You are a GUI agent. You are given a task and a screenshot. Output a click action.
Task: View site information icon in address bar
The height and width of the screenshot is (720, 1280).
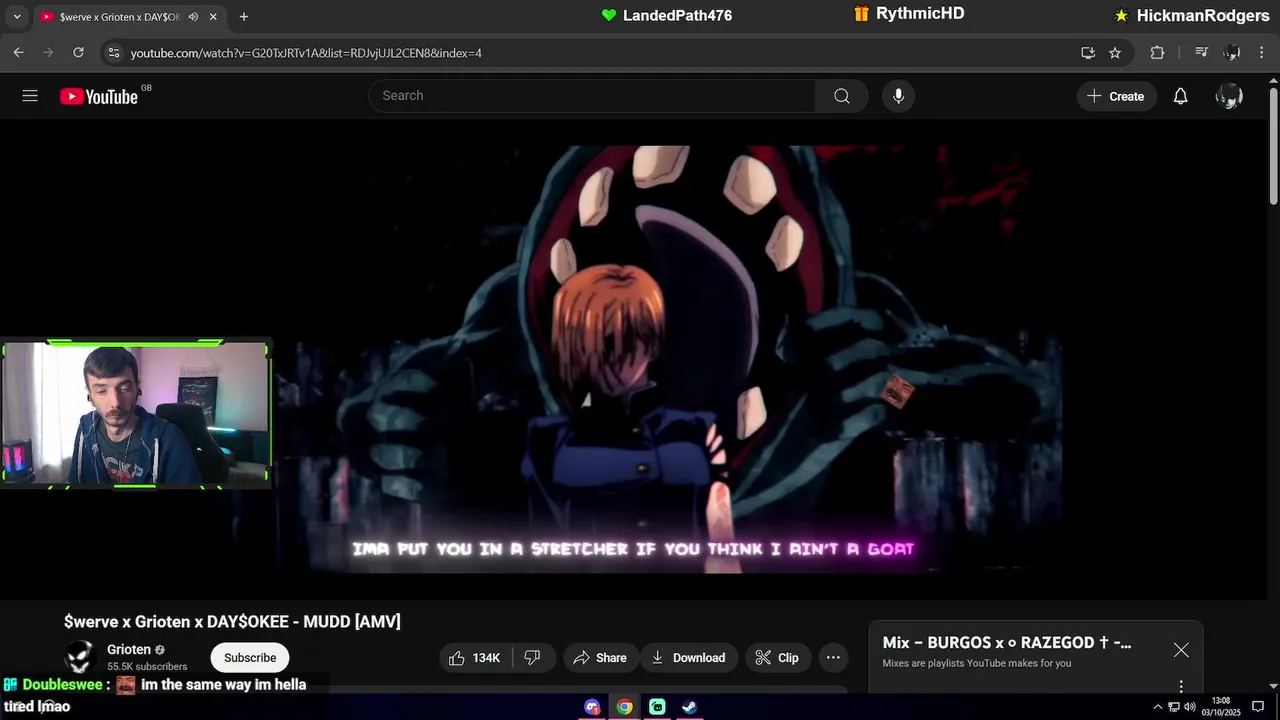pos(113,52)
